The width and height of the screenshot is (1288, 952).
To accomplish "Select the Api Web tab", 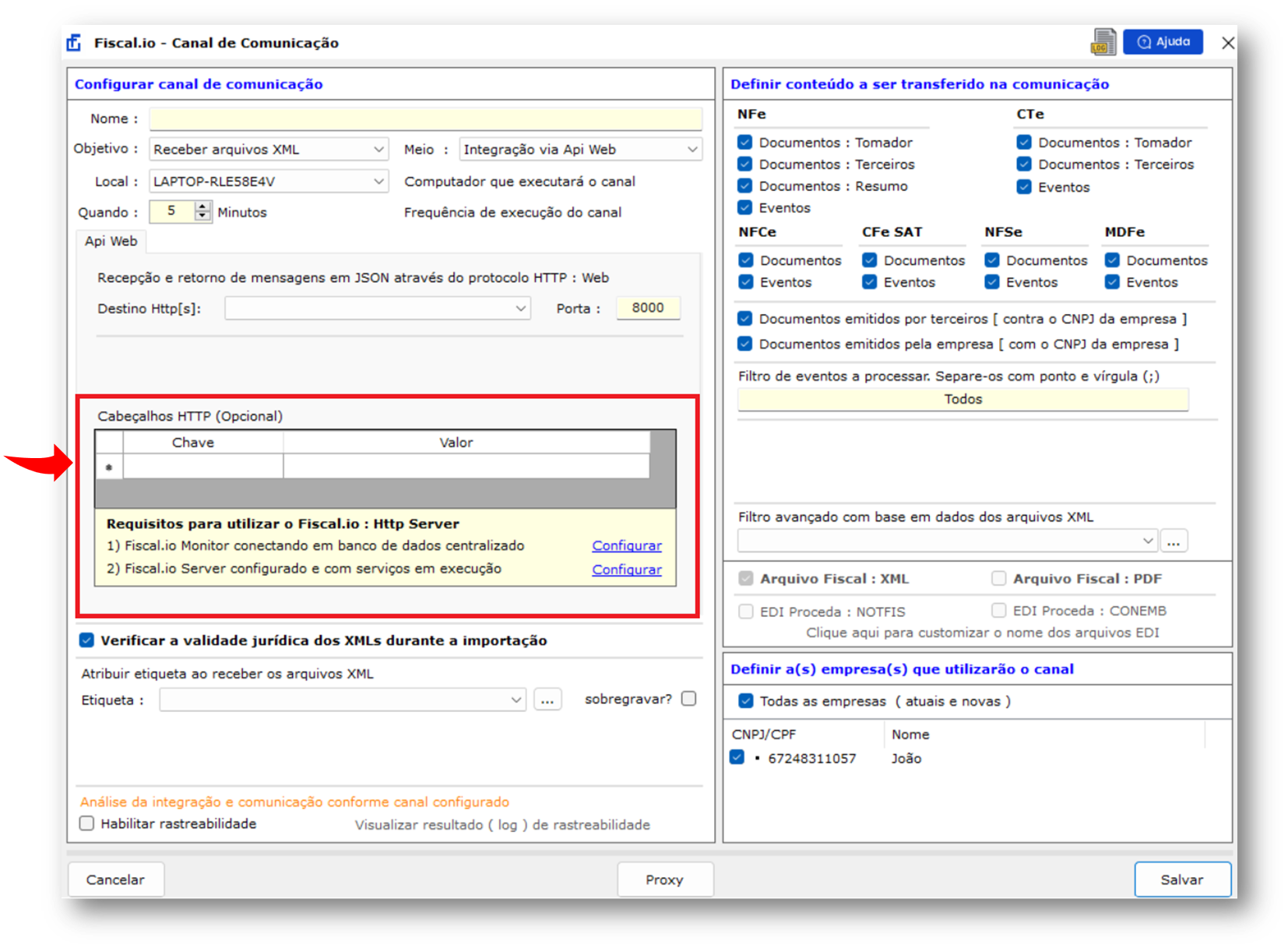I will [x=111, y=242].
